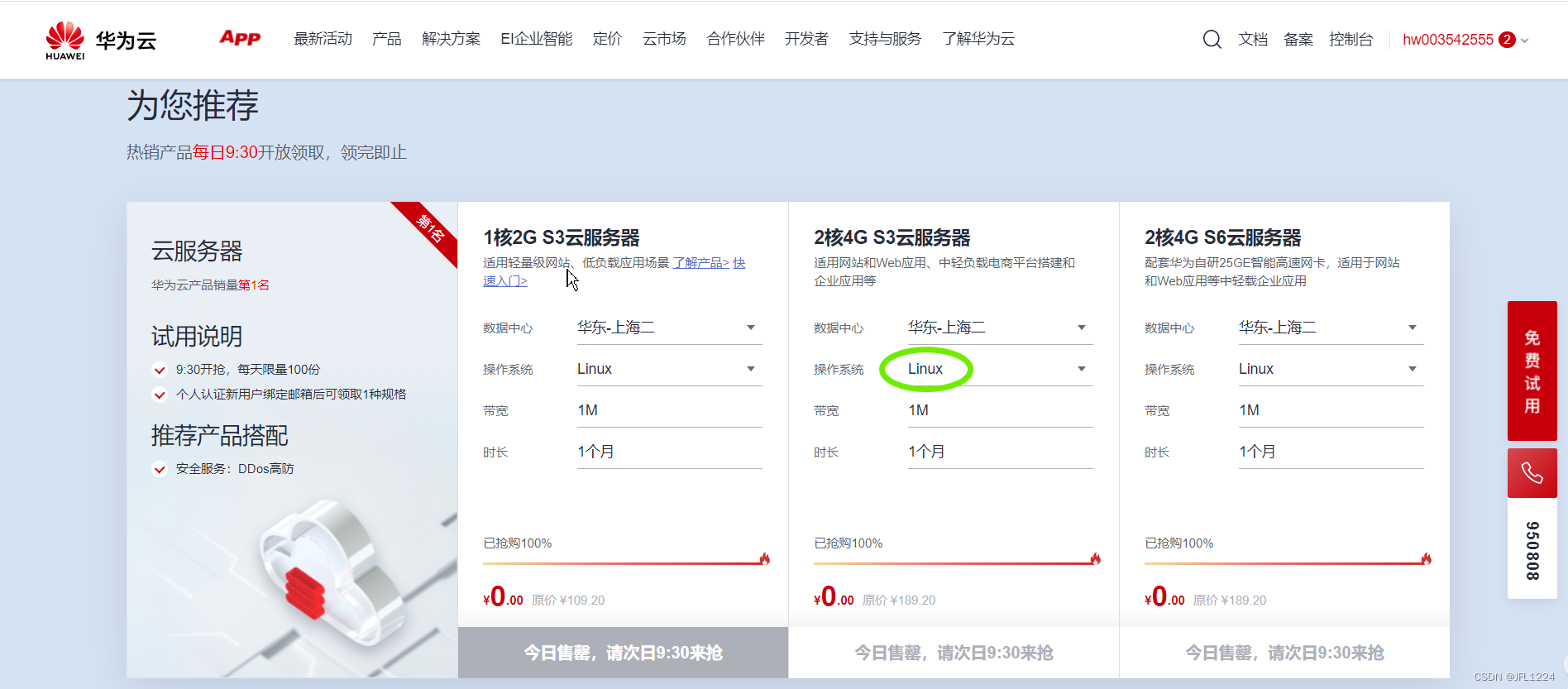1568x689 pixels.
Task: Click the 已抢购100% progress bar on 1核2G S3 card
Action: [x=623, y=563]
